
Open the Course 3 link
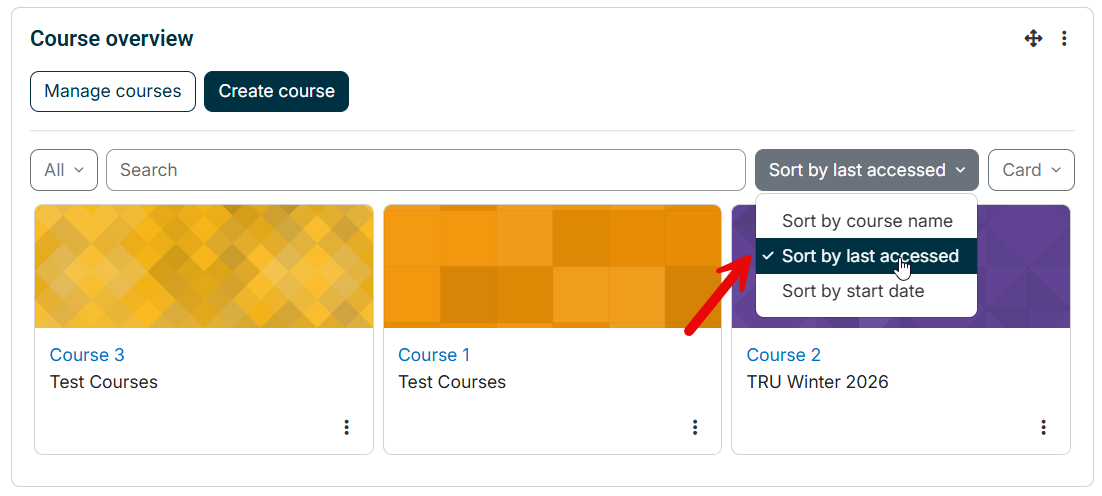click(x=87, y=355)
